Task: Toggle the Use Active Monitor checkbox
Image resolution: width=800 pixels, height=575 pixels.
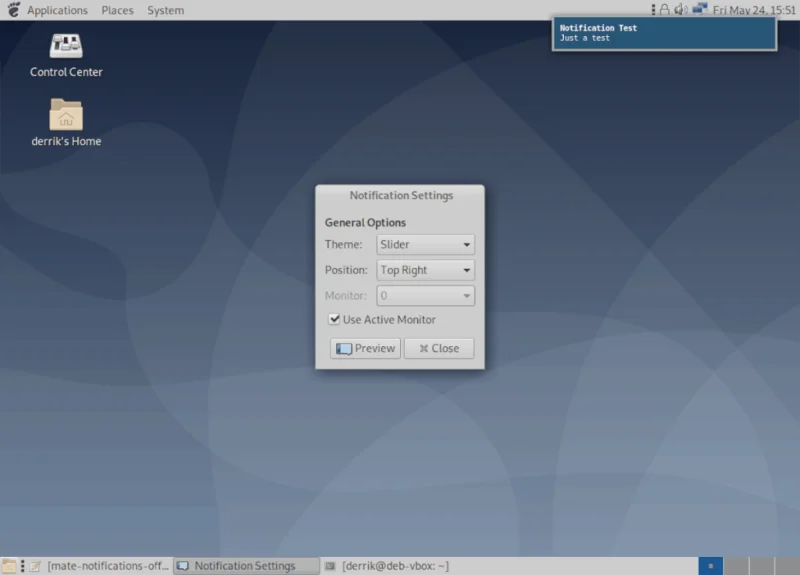Action: (x=334, y=319)
